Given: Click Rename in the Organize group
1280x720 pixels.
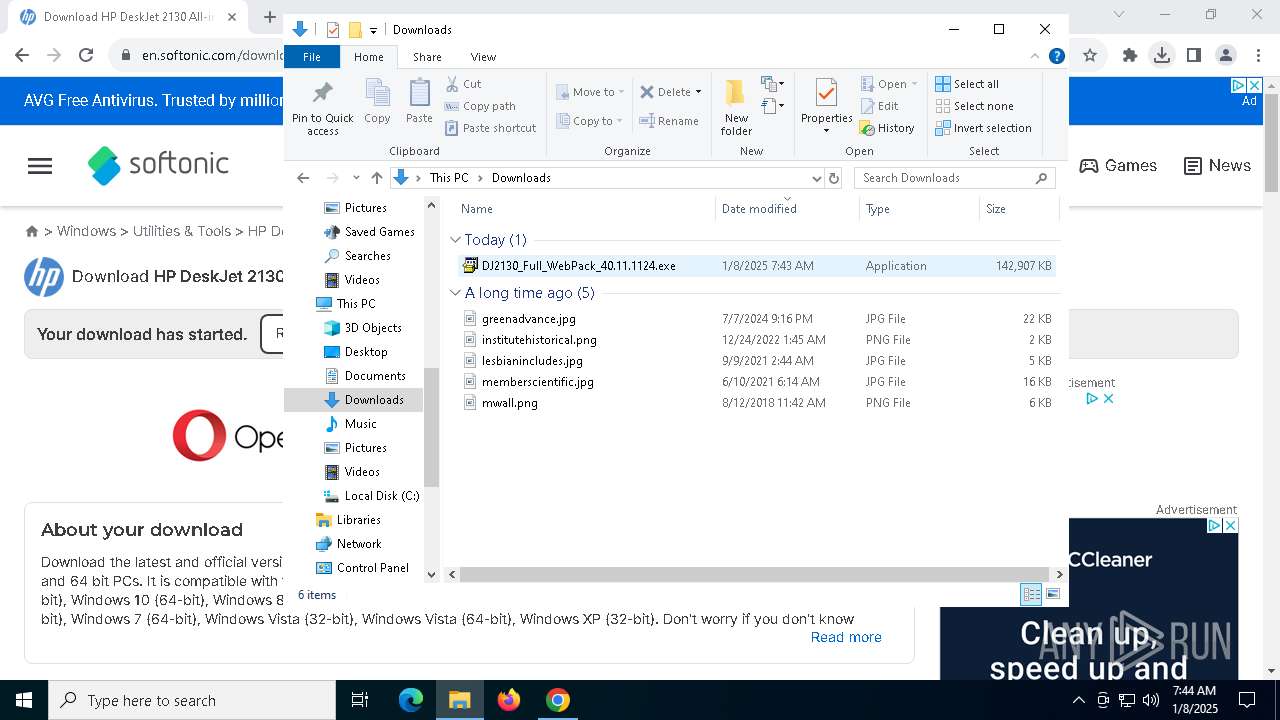Looking at the screenshot, I should click(669, 121).
